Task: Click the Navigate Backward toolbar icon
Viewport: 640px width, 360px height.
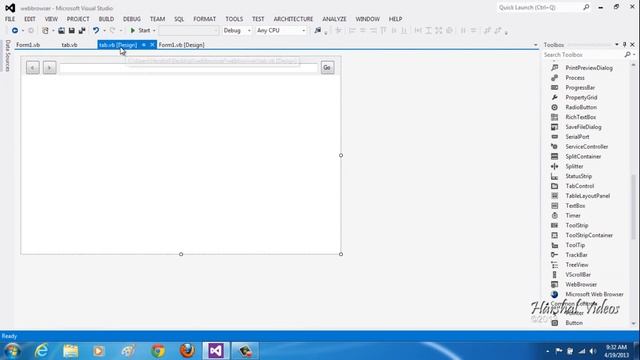Action: pyautogui.click(x=15, y=31)
